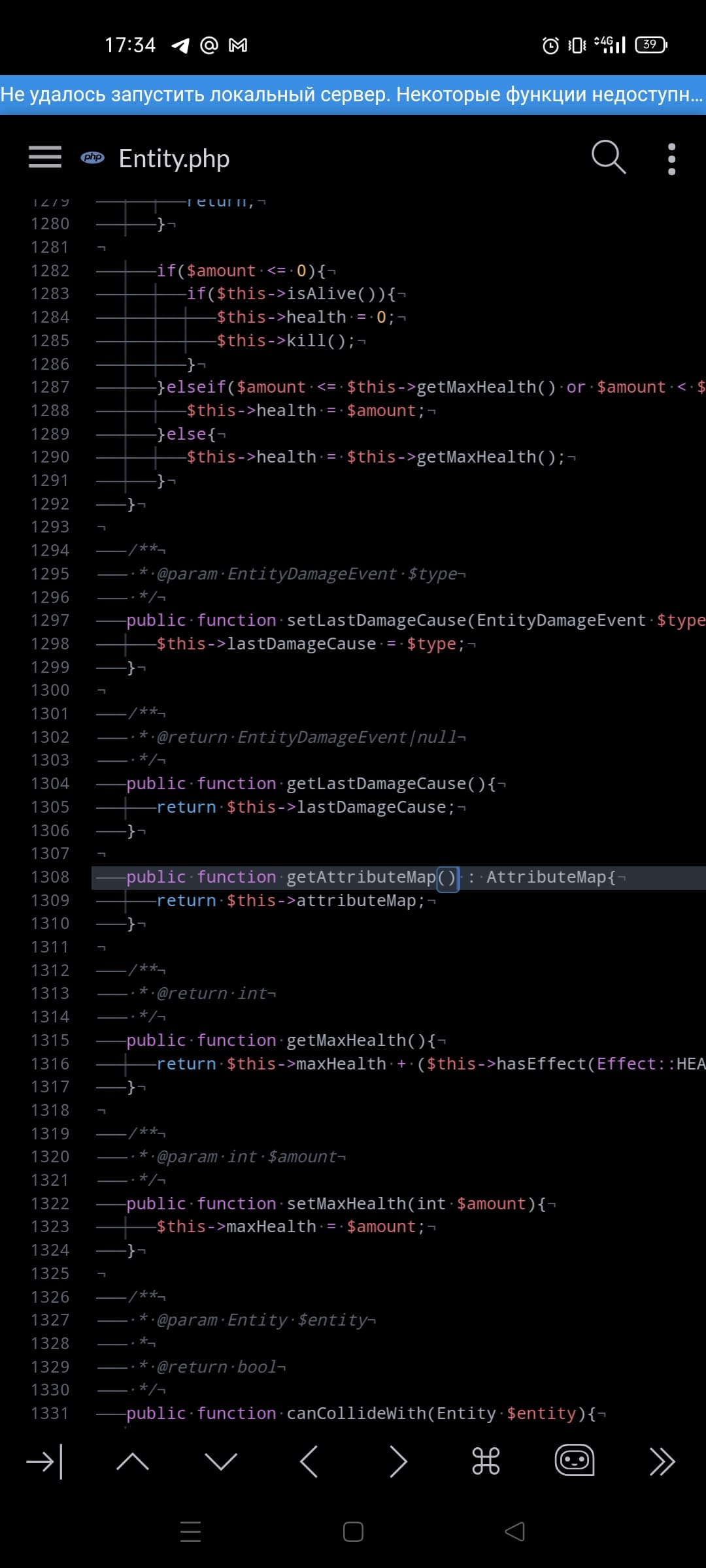Open the three-dot overflow menu
The width and height of the screenshot is (706, 1568).
[x=671, y=159]
